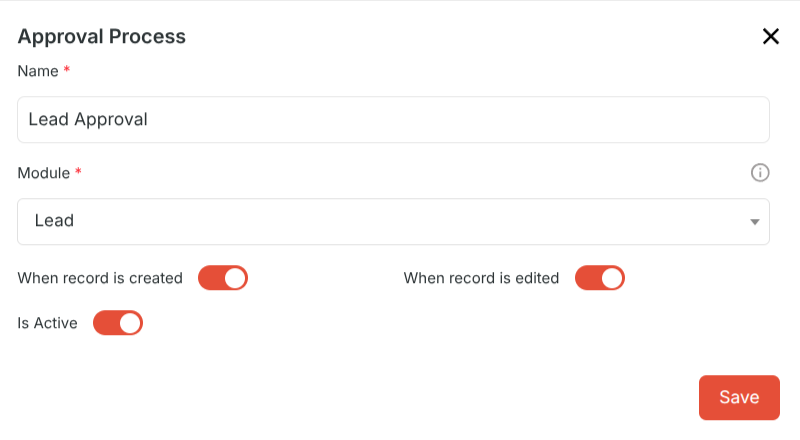
Task: Save the approval process
Action: point(739,398)
